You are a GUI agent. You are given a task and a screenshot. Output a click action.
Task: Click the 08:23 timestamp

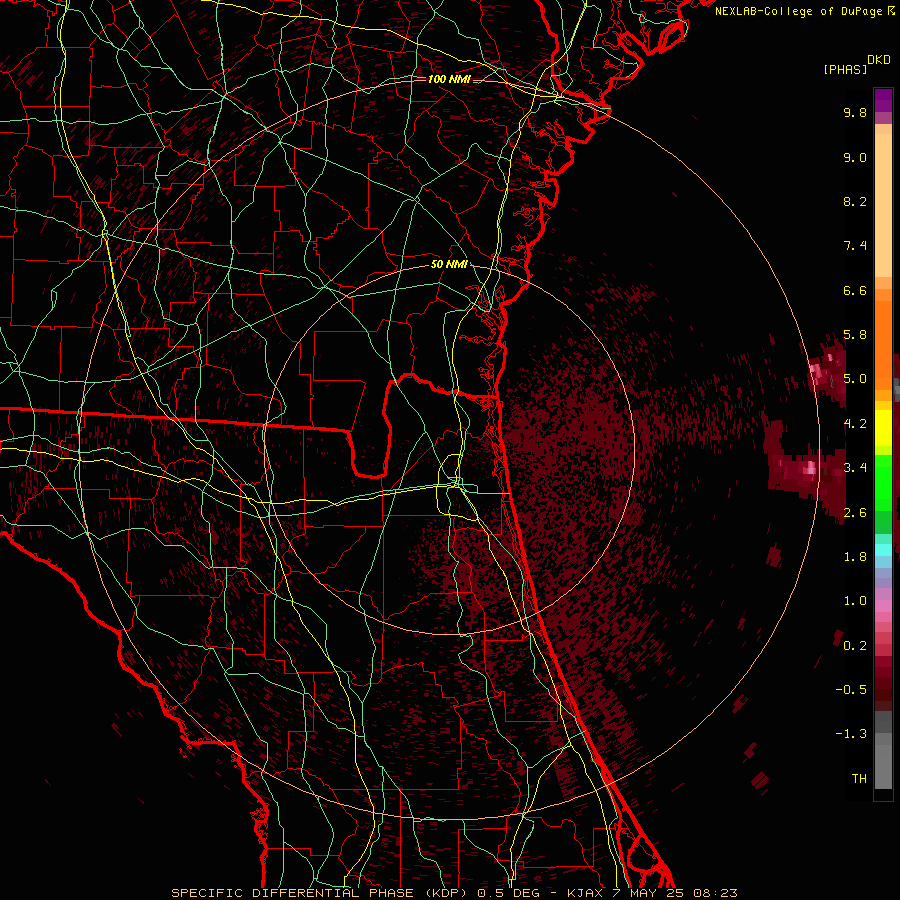coord(715,893)
